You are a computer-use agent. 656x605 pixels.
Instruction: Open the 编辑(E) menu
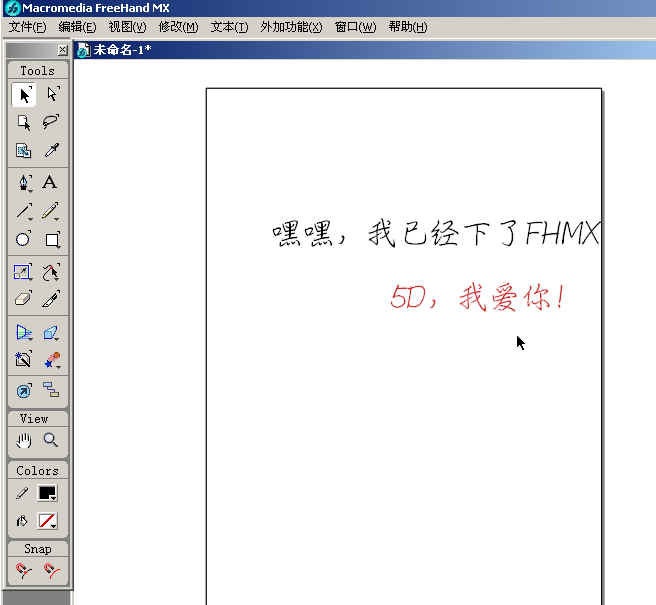(x=77, y=27)
